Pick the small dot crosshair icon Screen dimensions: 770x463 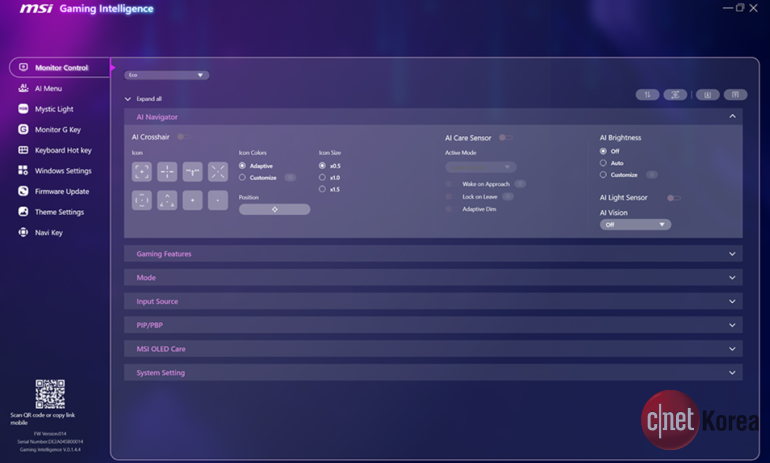click(218, 201)
